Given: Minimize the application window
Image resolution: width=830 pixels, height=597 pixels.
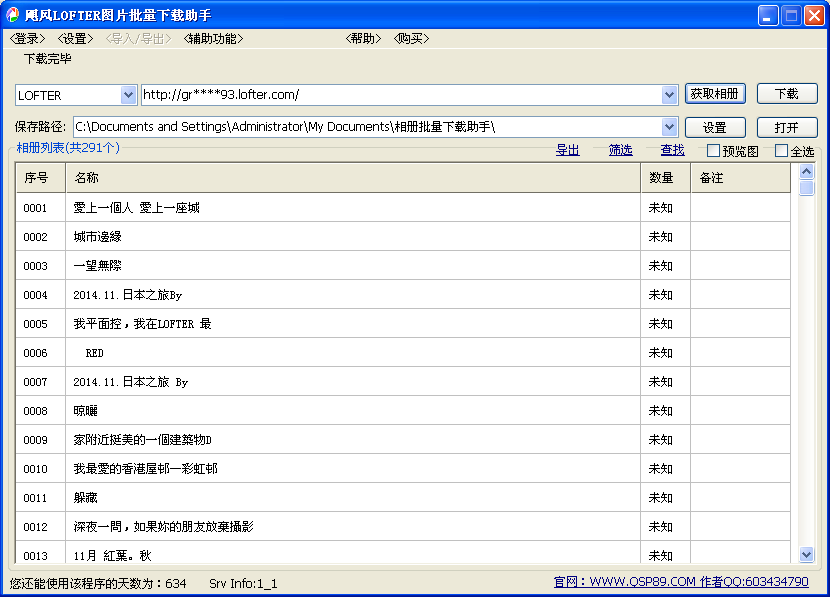Looking at the screenshot, I should [768, 15].
